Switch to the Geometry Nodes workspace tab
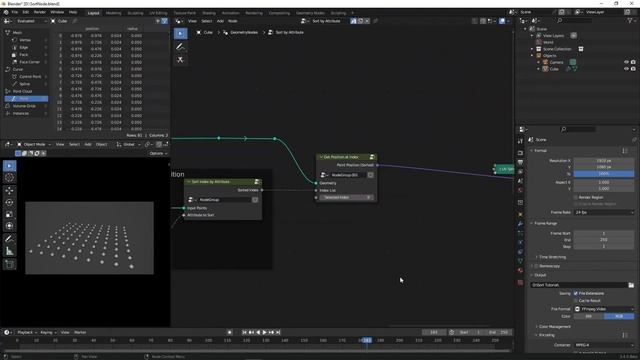Image resolution: width=640 pixels, height=360 pixels. 310,13
